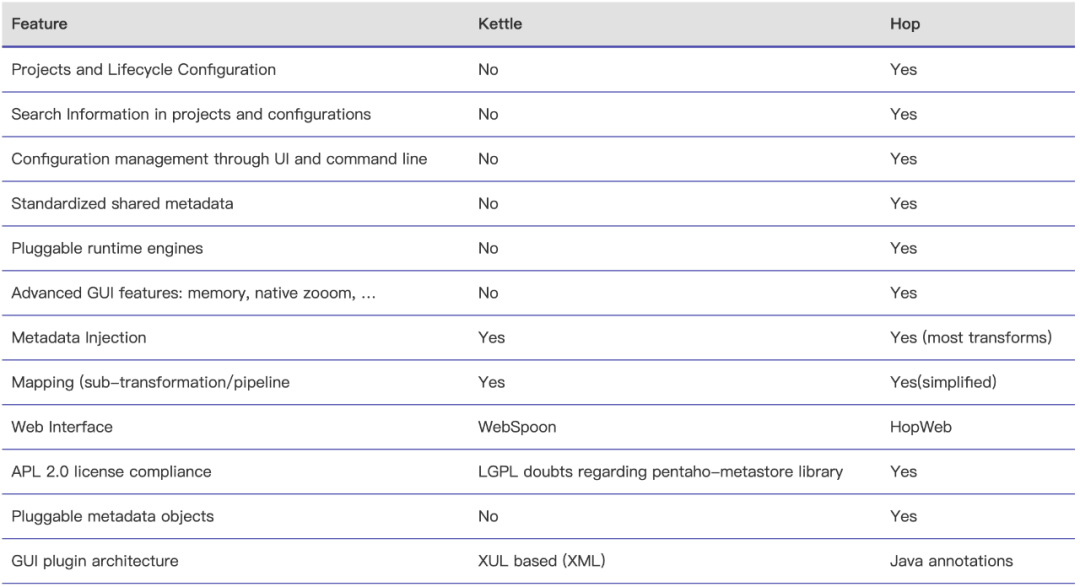Click the LGPL doubts regarding pentaho-metastore text
Image resolution: width=1080 pixels, height=587 pixels.
click(x=660, y=471)
